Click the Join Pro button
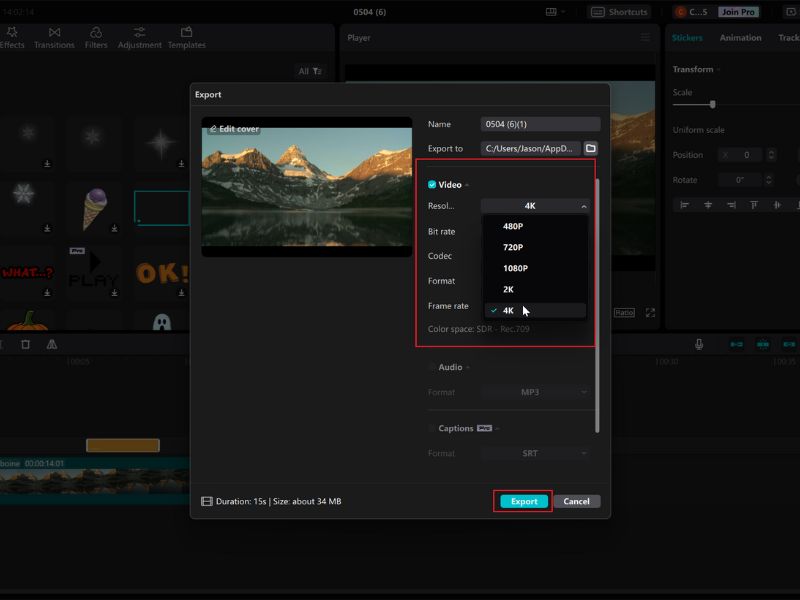 tap(738, 12)
